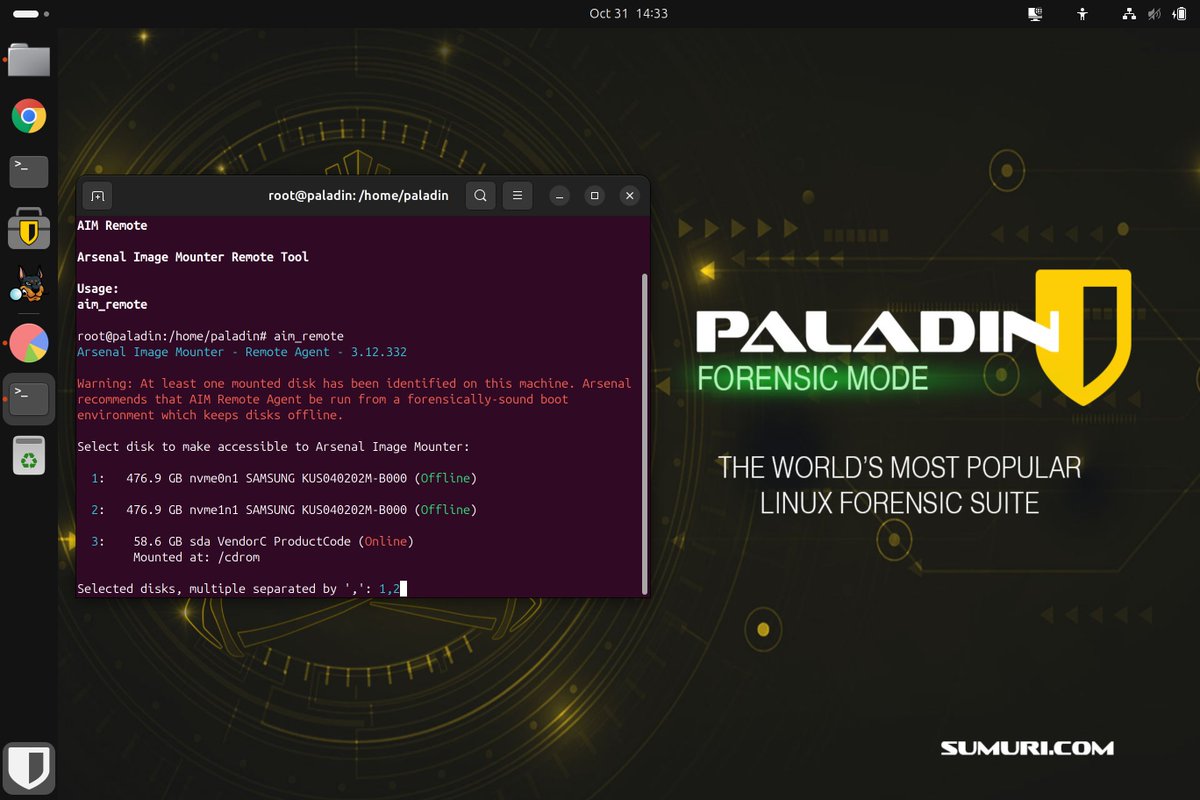
Task: Click 'Arsenal Image Mounter - Remote Agent - 3.12.332' line
Action: [x=242, y=352]
